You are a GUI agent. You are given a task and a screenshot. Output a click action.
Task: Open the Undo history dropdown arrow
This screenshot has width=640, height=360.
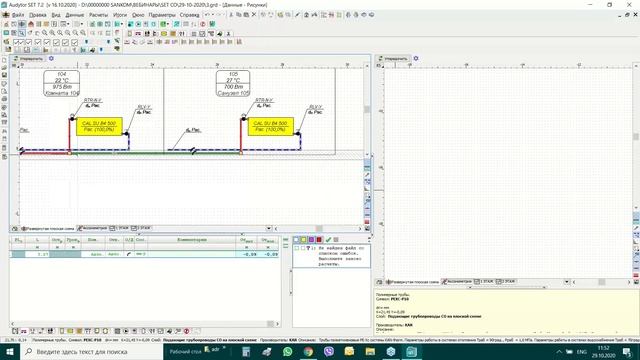[x=213, y=15]
